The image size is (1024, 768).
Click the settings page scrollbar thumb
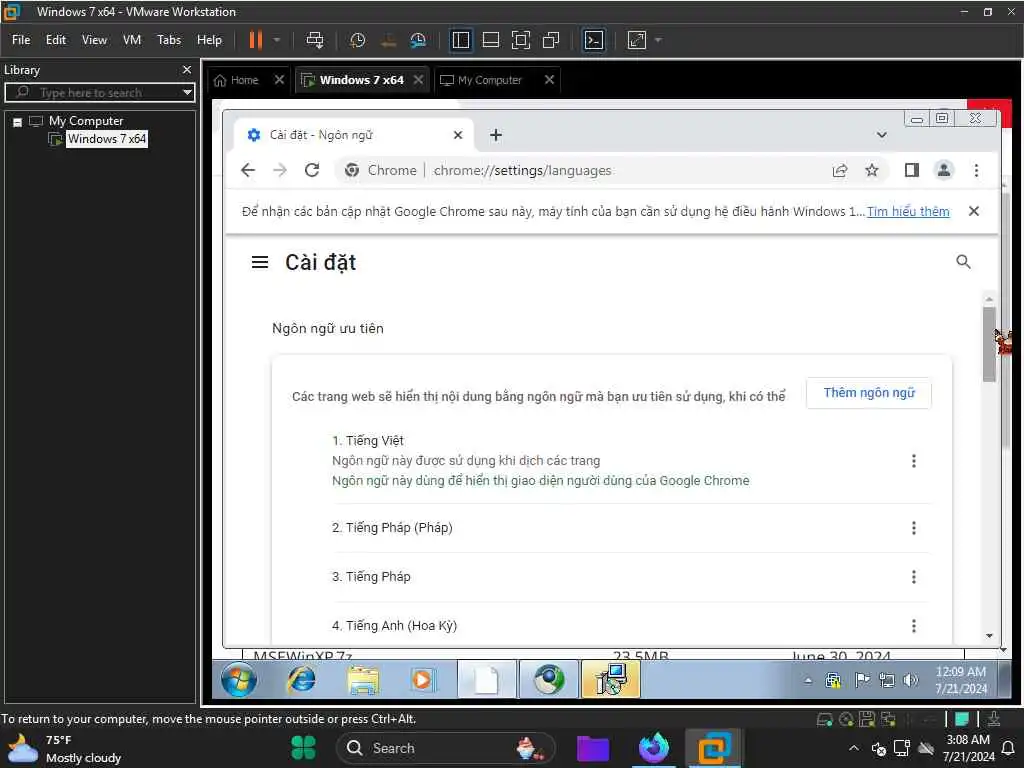pos(989,344)
